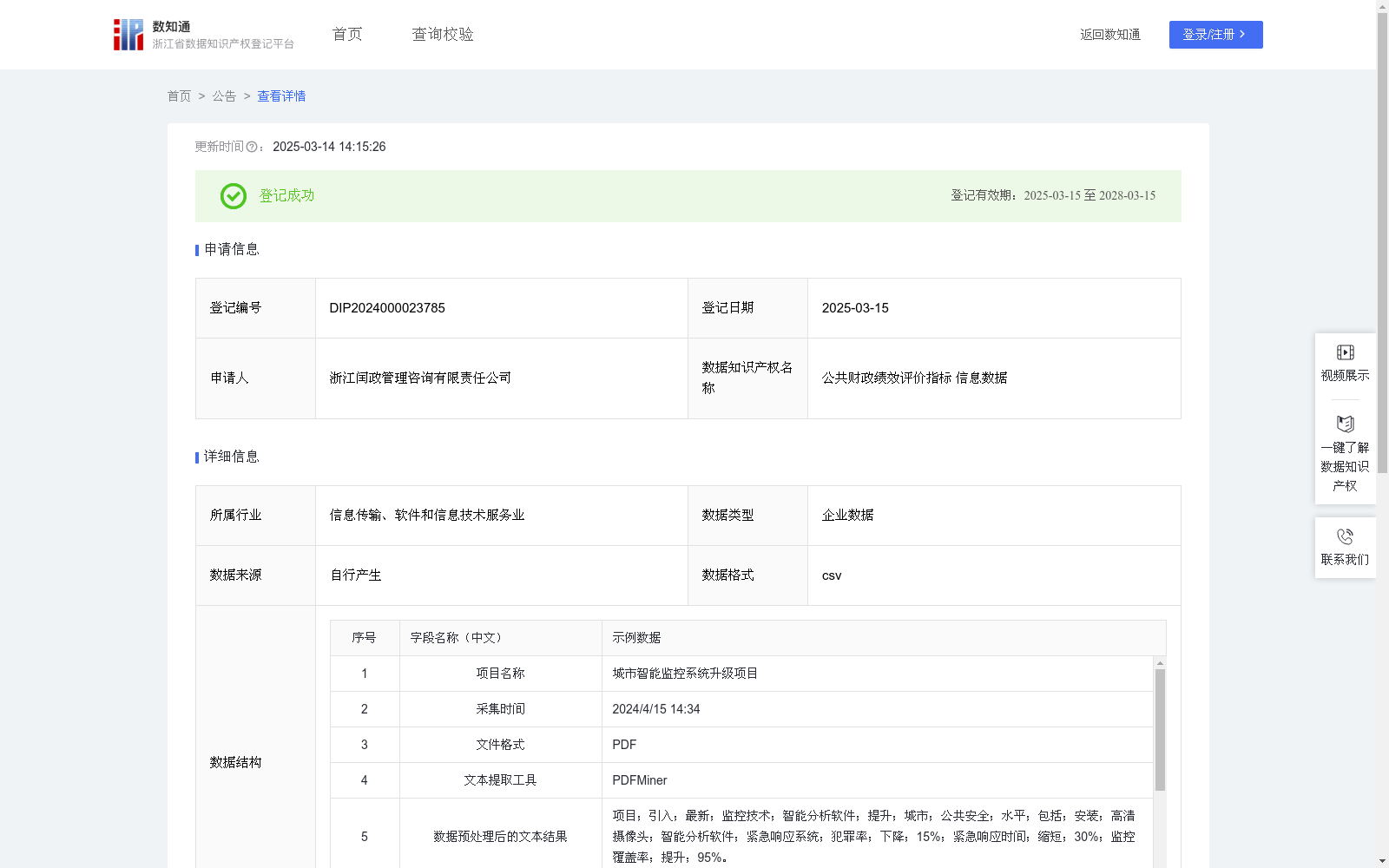Click the 申请人 label cell
1389x868 pixels.
click(255, 378)
